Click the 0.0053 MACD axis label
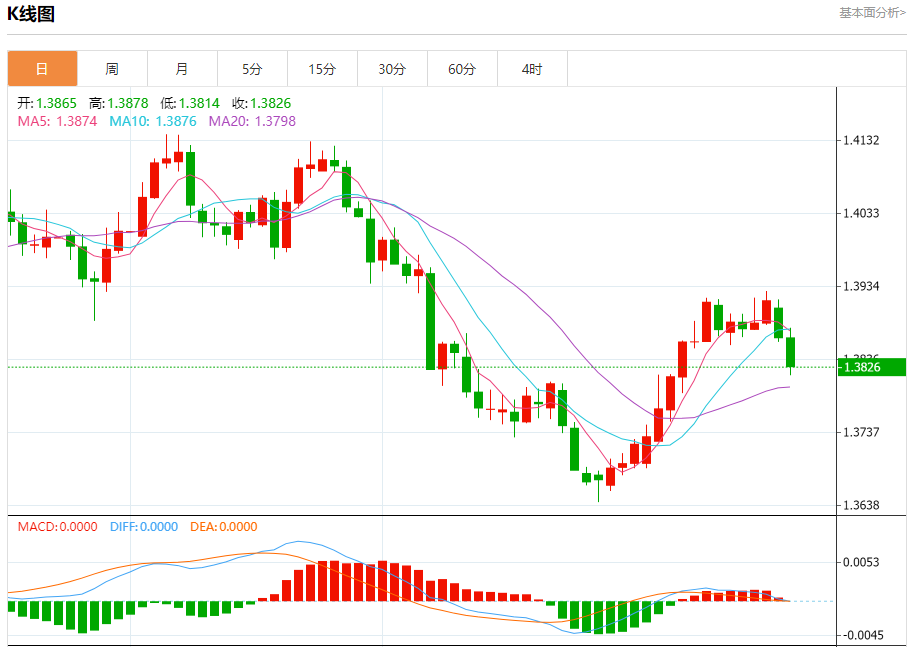The width and height of the screenshot is (913, 647). coord(860,562)
